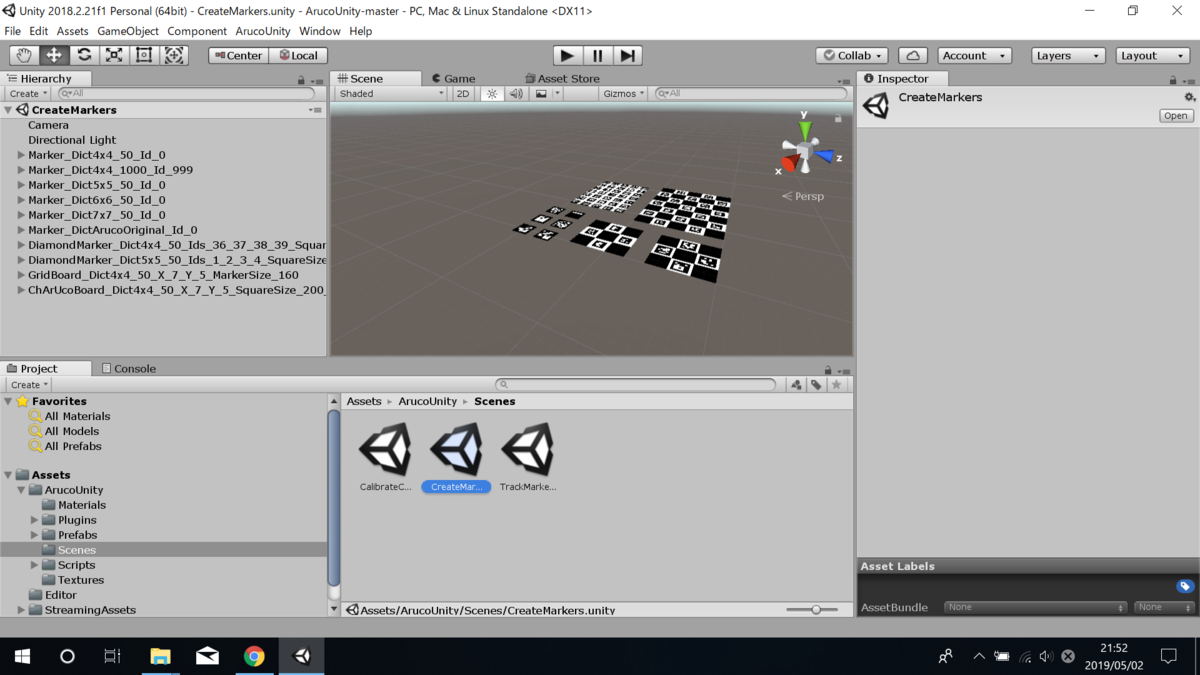This screenshot has height=675, width=1200.
Task: Select the Hand tool in the toolbar
Action: [23, 55]
